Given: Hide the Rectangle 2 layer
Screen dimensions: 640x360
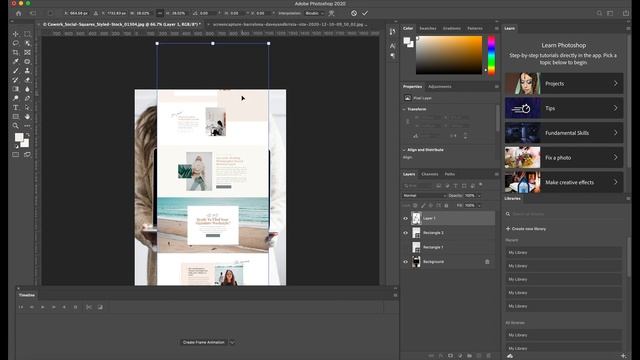Looking at the screenshot, I should 406,233.
